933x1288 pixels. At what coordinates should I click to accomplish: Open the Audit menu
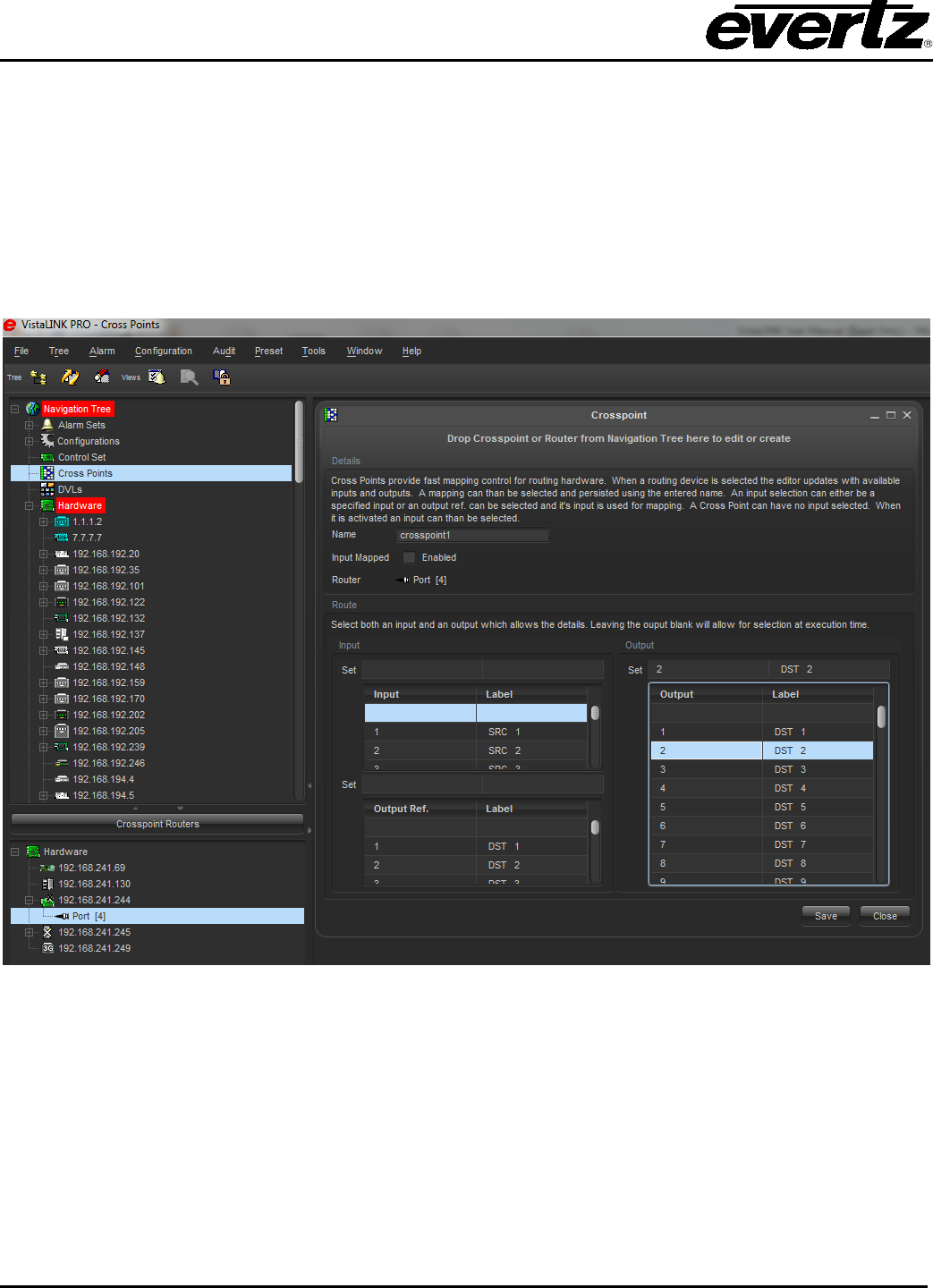click(224, 351)
